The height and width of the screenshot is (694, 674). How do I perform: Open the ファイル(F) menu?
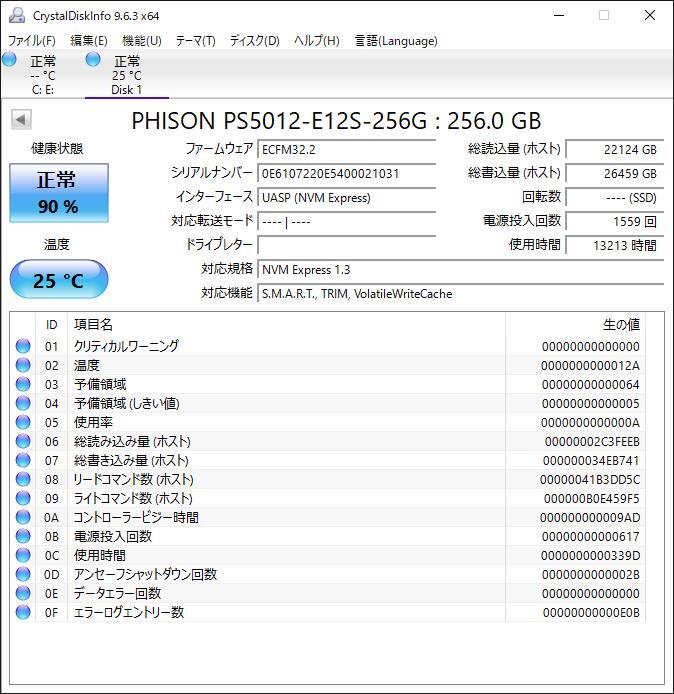click(x=32, y=41)
